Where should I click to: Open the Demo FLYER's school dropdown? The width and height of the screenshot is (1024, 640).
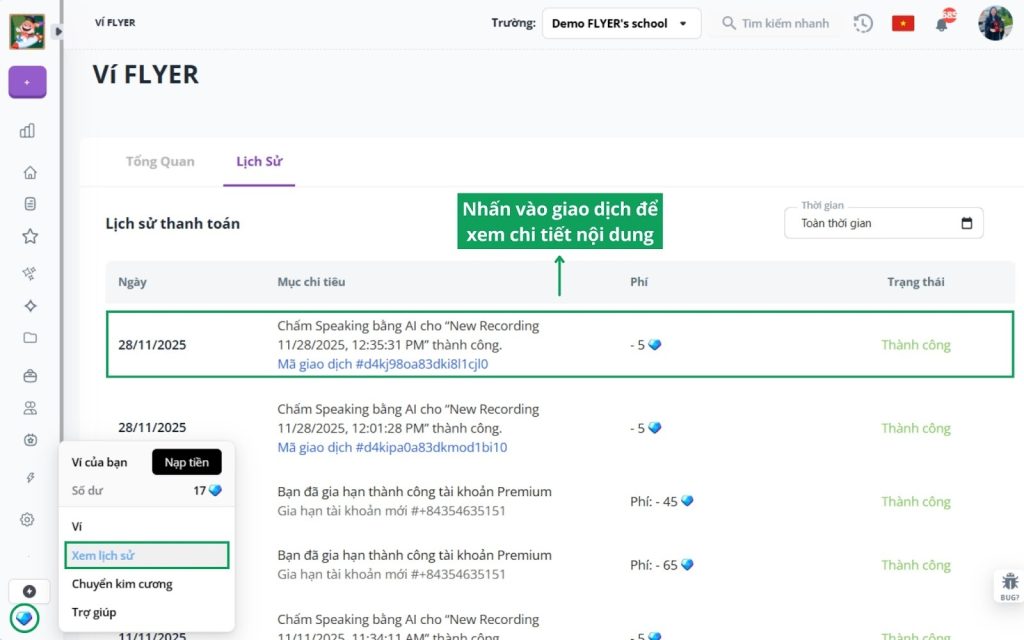621,23
